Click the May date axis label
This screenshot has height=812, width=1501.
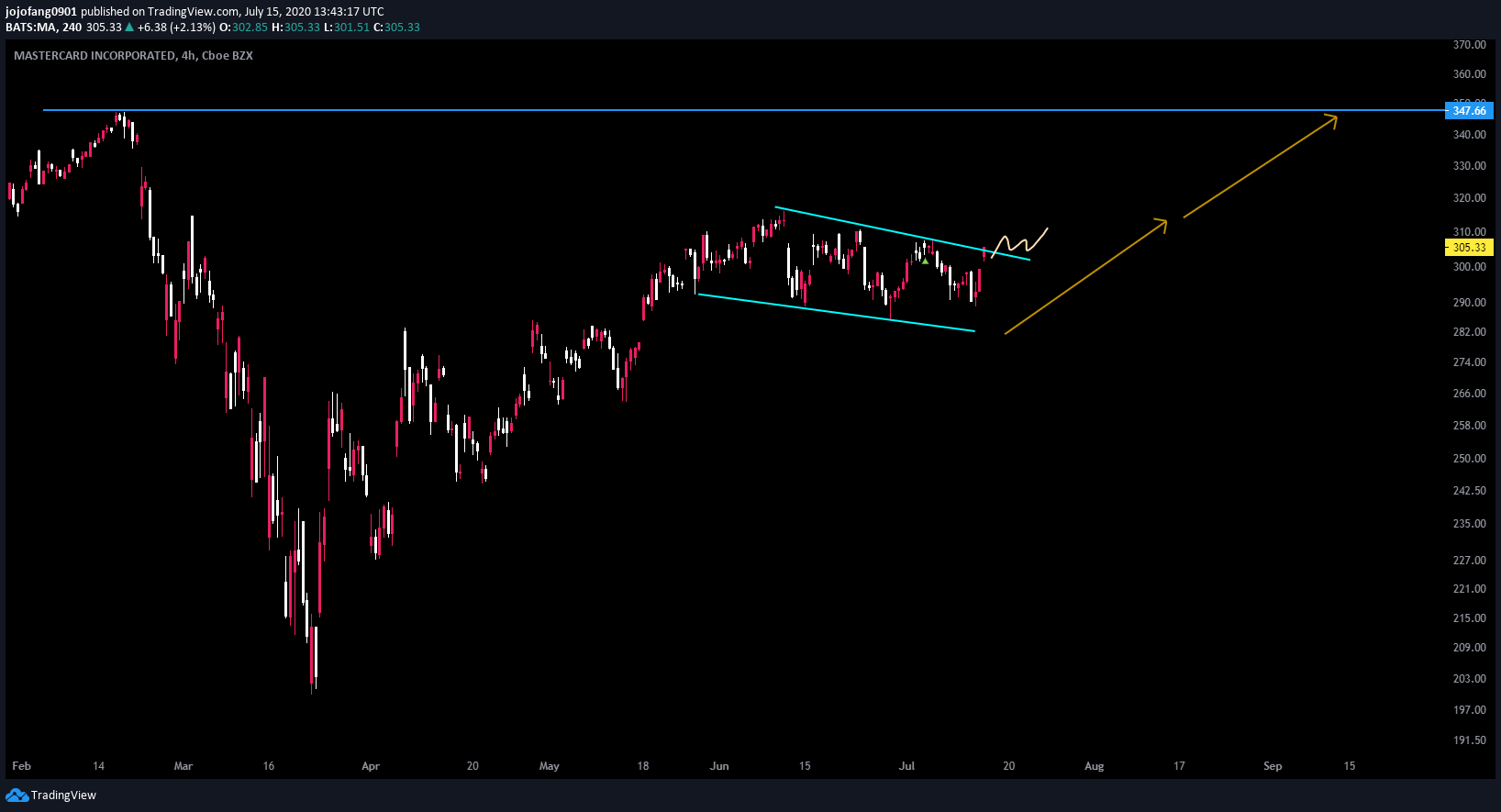[550, 765]
